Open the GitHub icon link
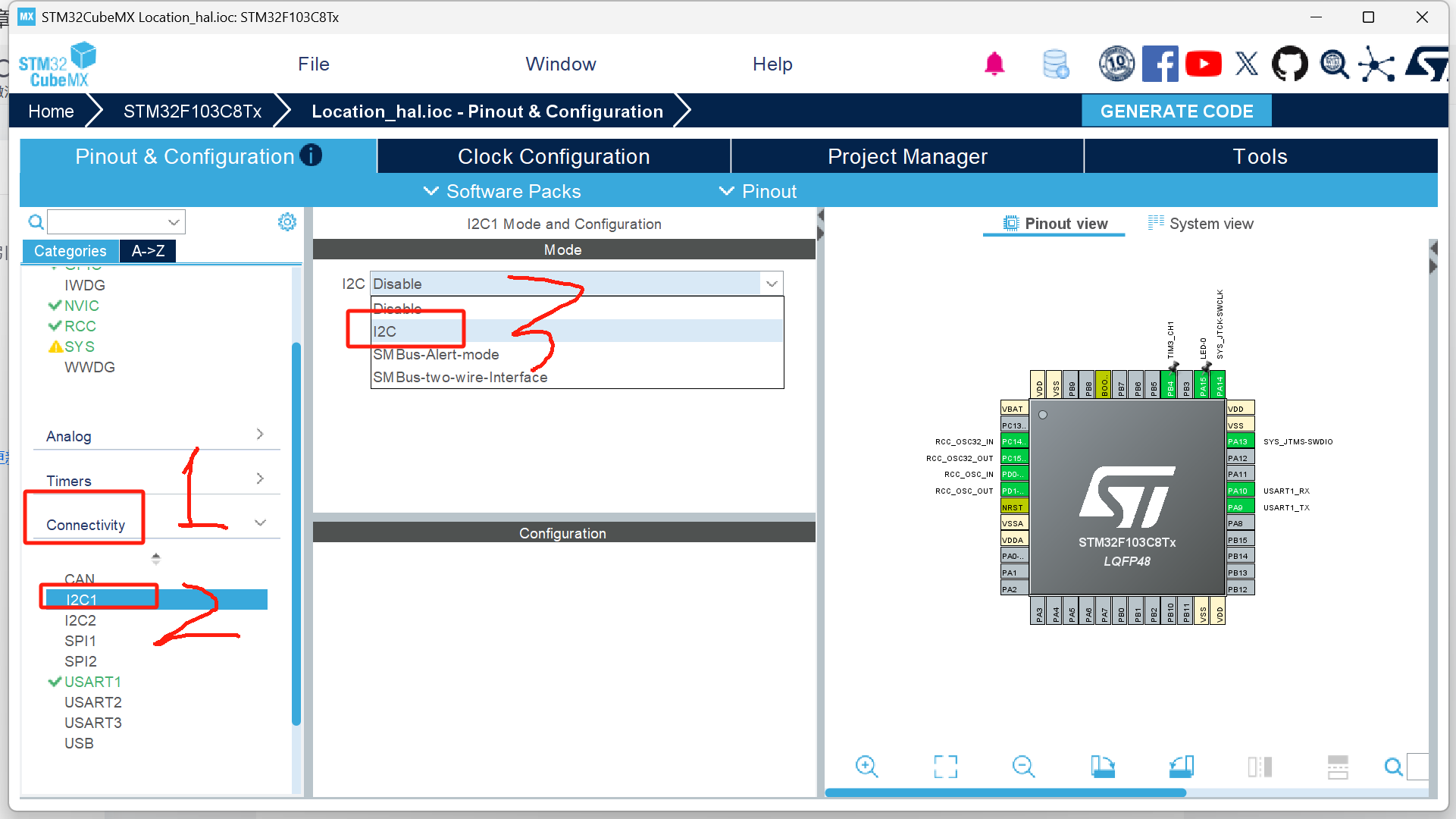This screenshot has height=819, width=1456. point(1289,64)
